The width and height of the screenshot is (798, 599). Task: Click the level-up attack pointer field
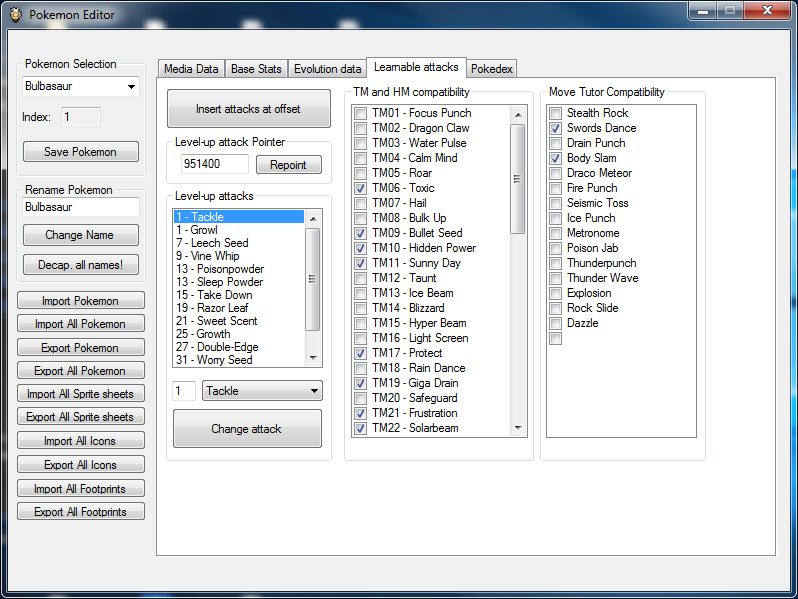[x=214, y=164]
